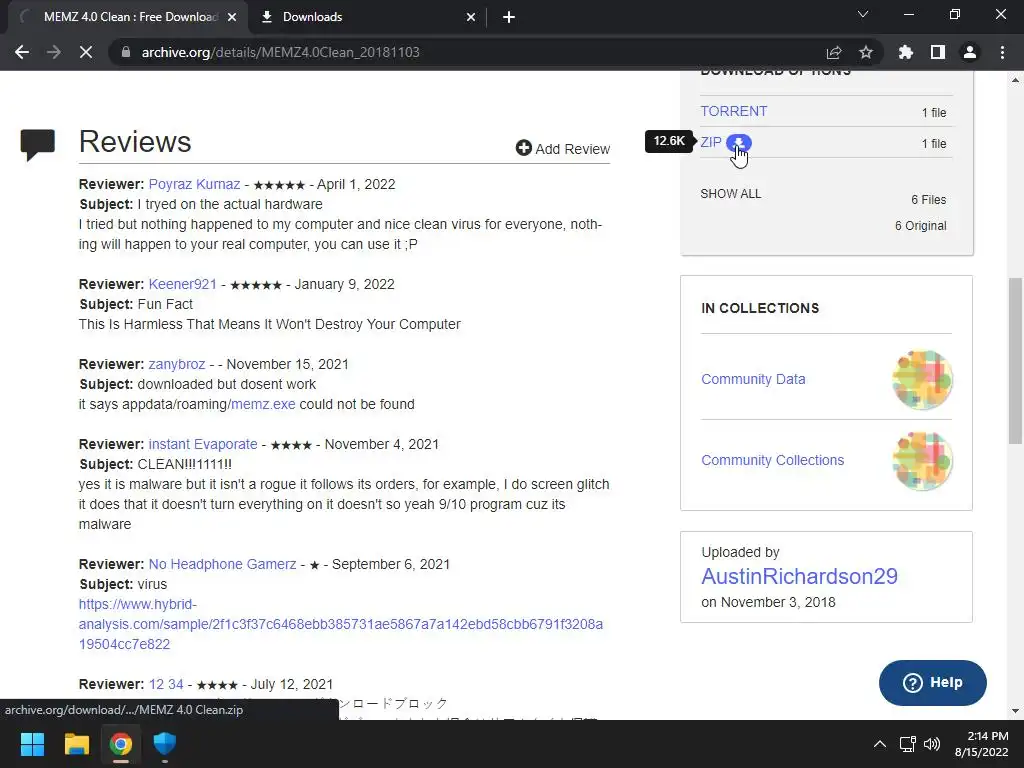This screenshot has width=1024, height=768.
Task: Switch to the MEMZ 4.0 Clean tab
Action: pos(128,17)
